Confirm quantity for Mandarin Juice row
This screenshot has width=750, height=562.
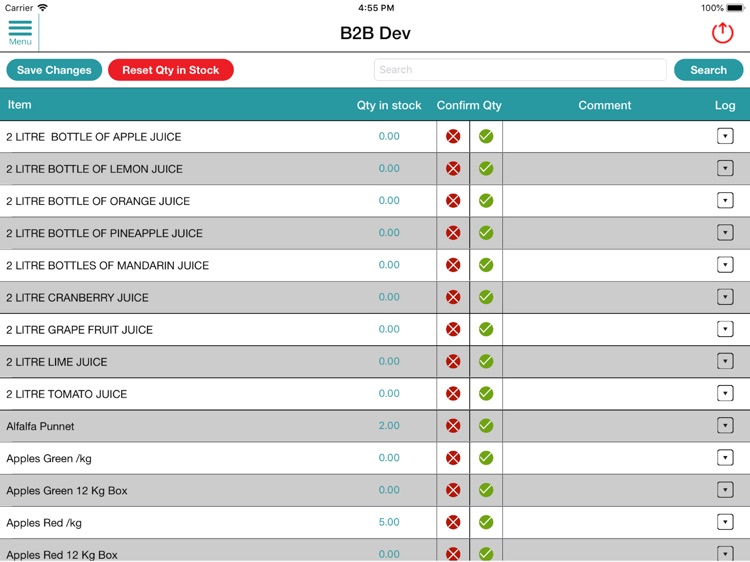tap(486, 265)
